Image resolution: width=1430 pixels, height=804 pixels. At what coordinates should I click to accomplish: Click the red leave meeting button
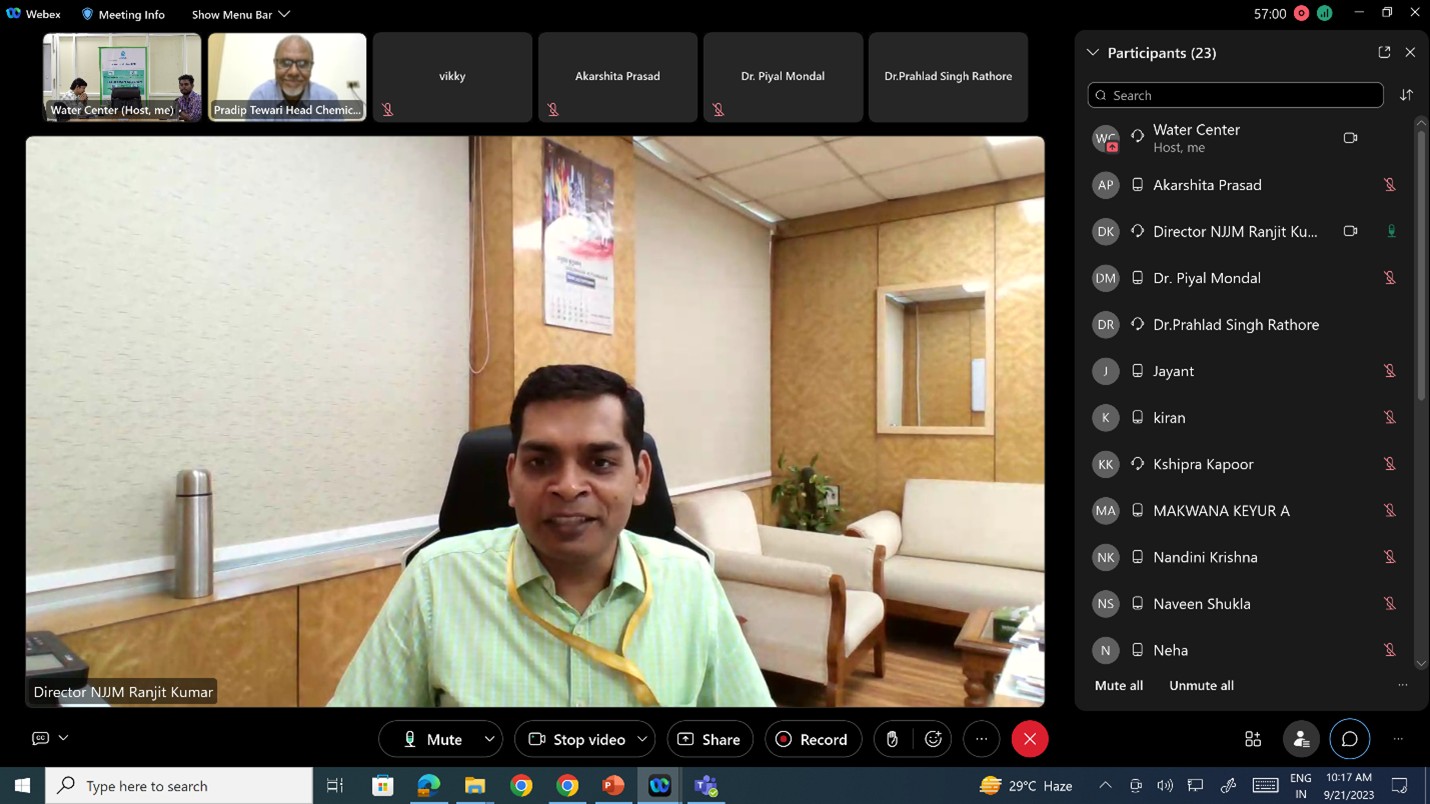tap(1029, 739)
